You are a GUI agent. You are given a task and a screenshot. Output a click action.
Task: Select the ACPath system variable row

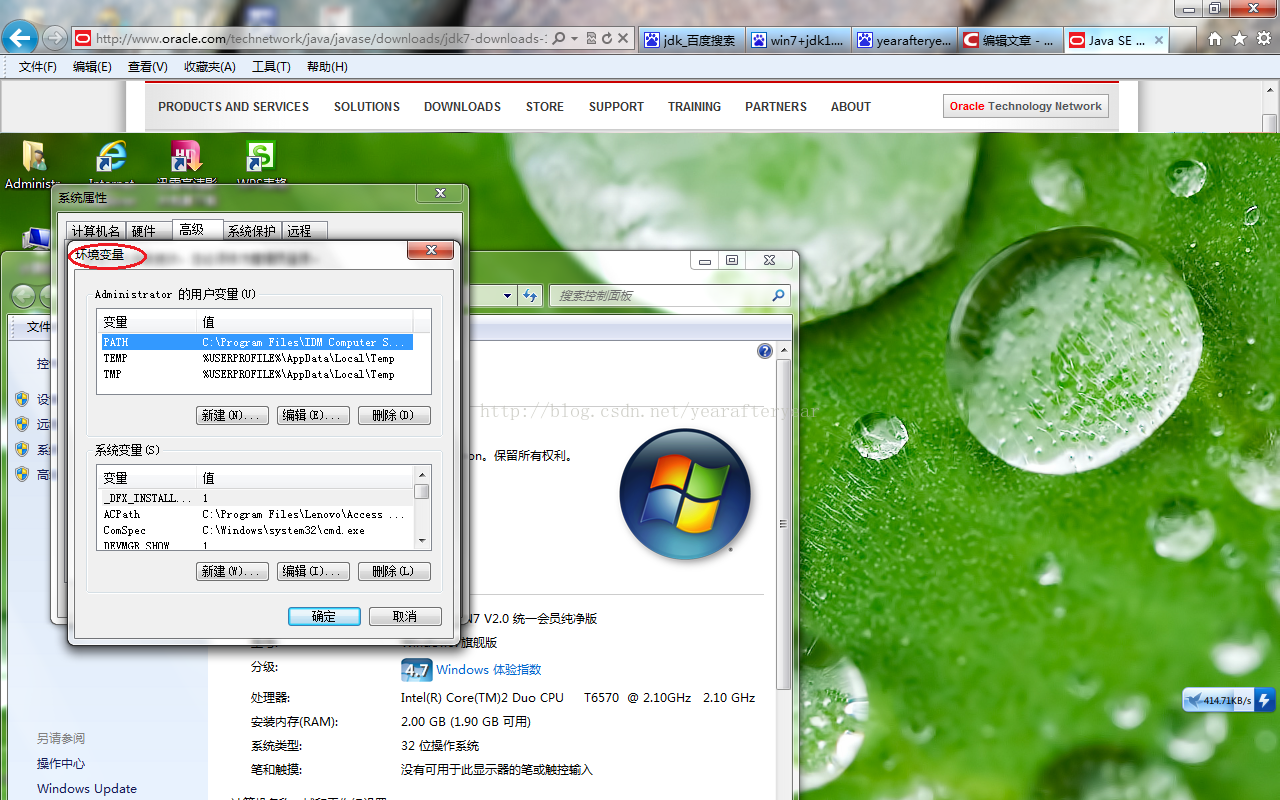(257, 514)
